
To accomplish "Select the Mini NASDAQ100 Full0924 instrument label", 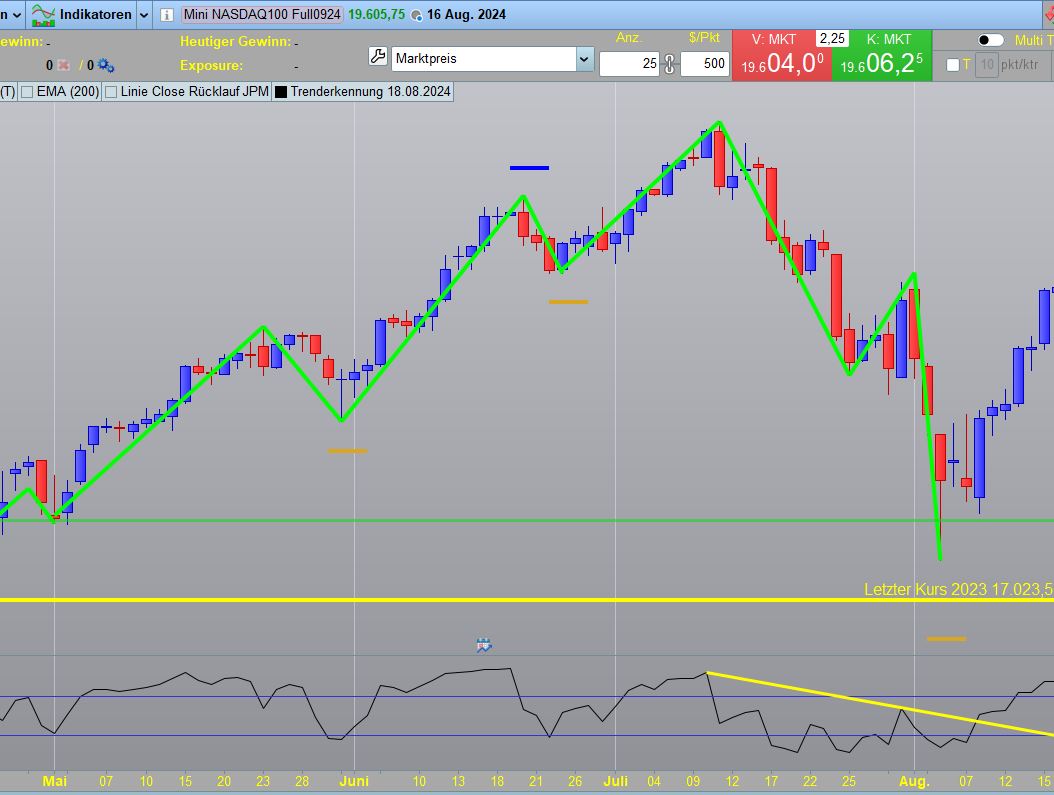I will [261, 14].
